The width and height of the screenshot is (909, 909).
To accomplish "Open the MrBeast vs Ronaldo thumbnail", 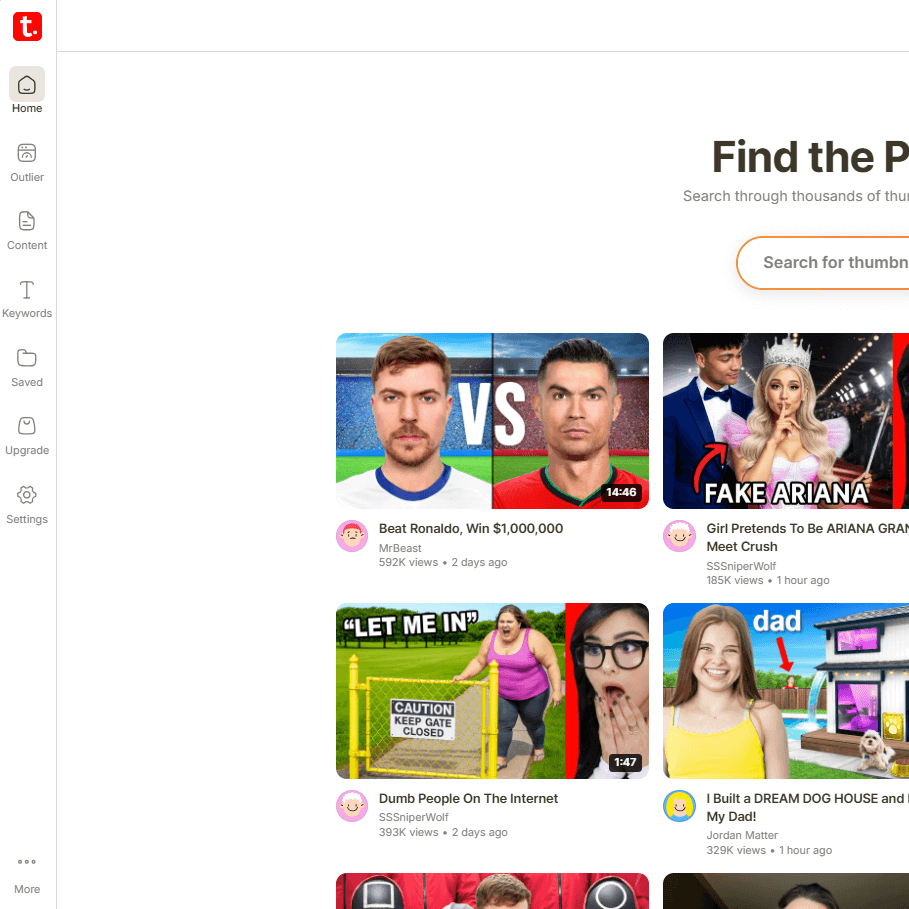I will (492, 421).
